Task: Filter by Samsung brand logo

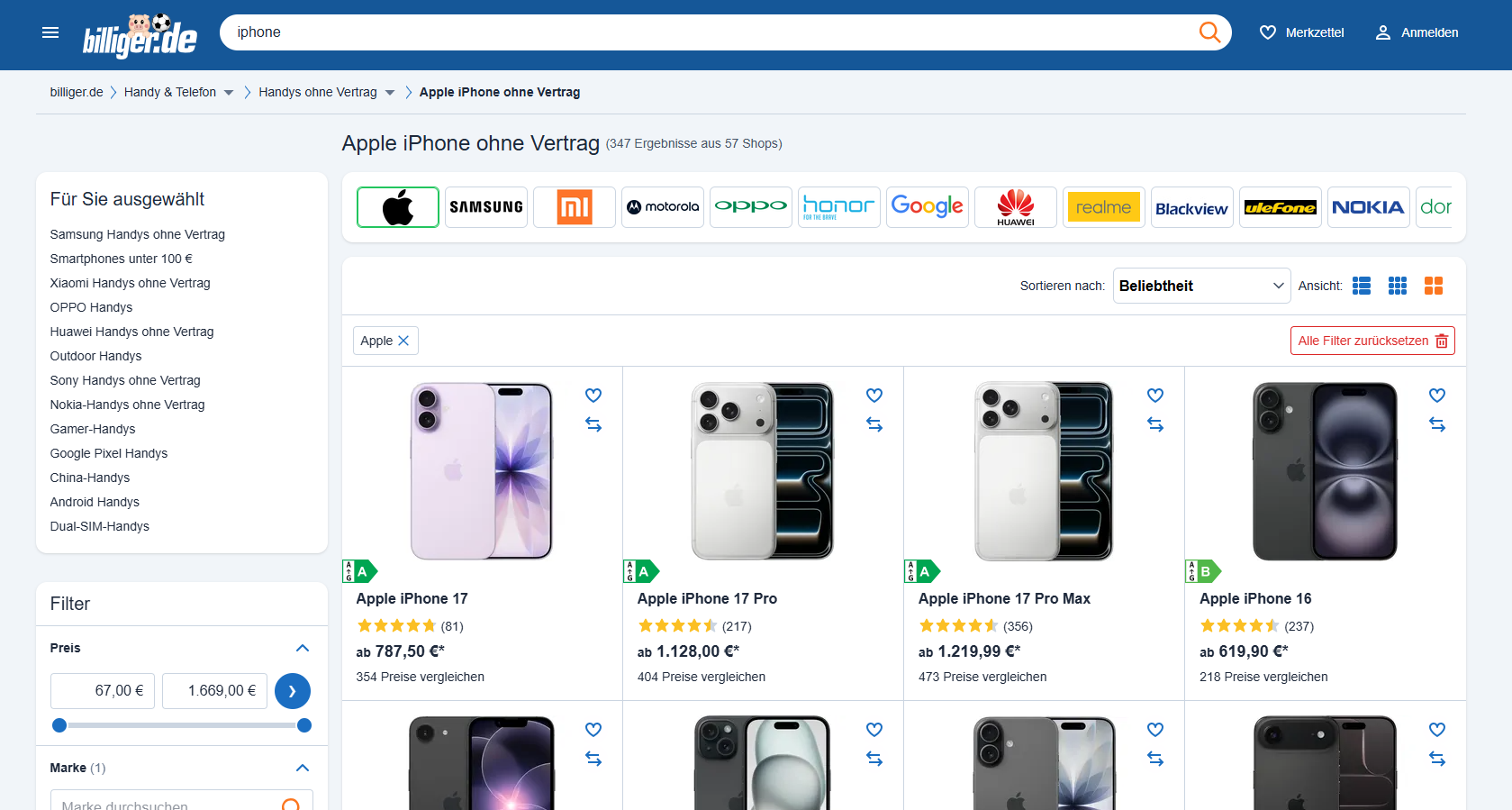Action: [x=486, y=207]
